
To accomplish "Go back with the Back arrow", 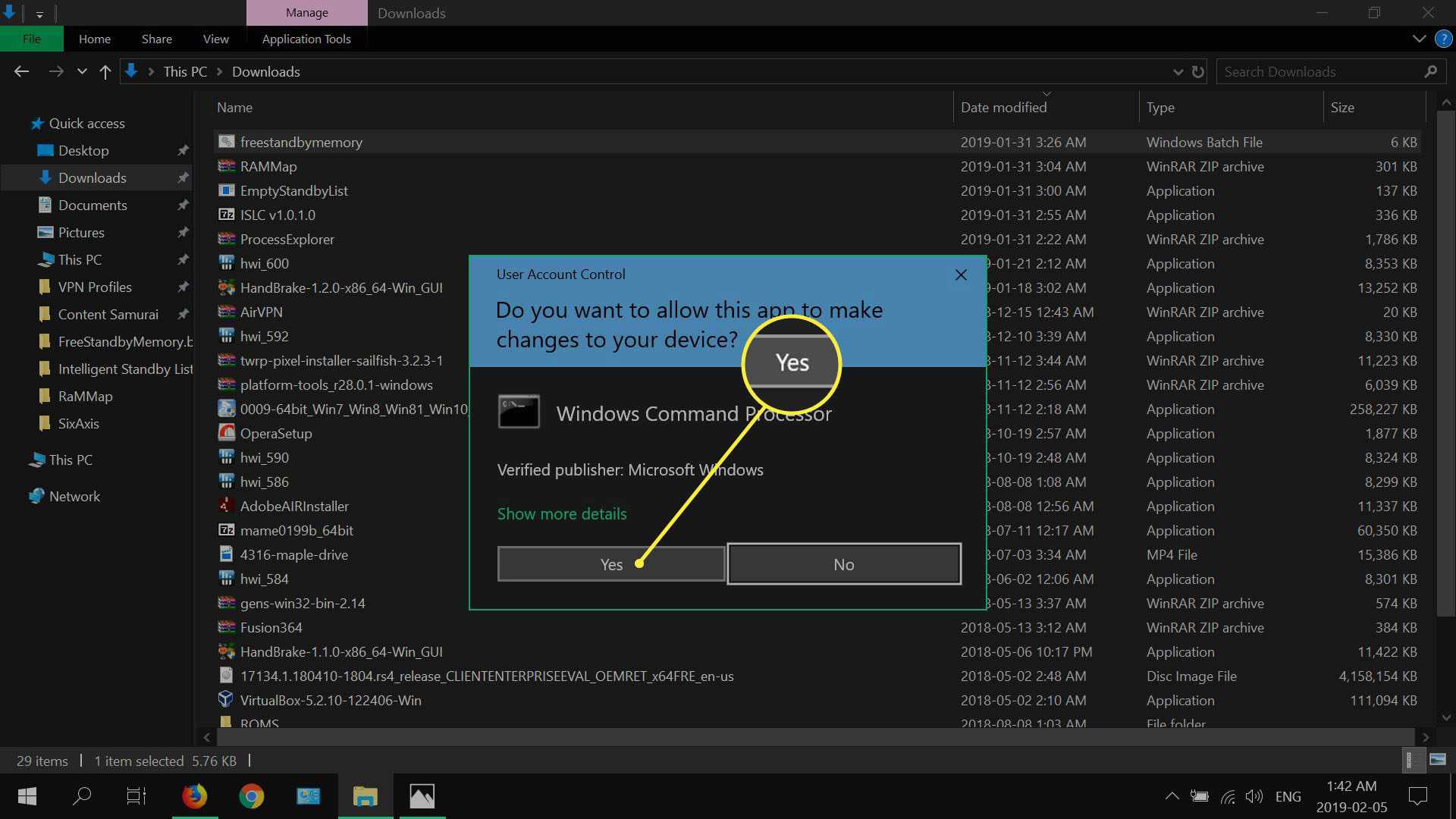I will 22,71.
